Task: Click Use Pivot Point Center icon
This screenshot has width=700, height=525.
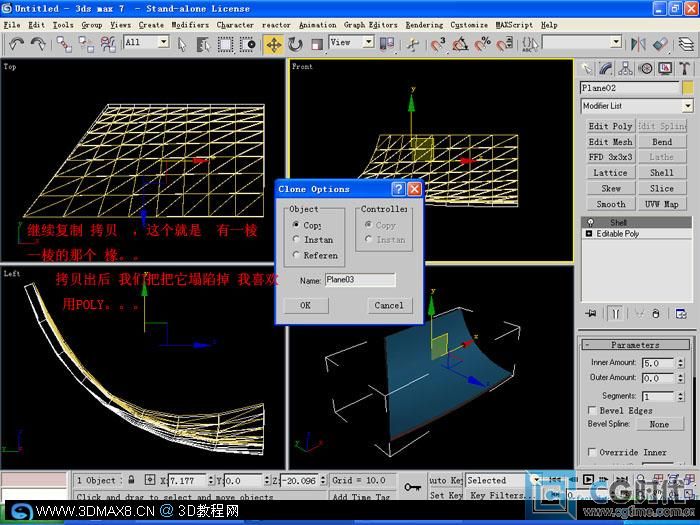Action: (387, 44)
